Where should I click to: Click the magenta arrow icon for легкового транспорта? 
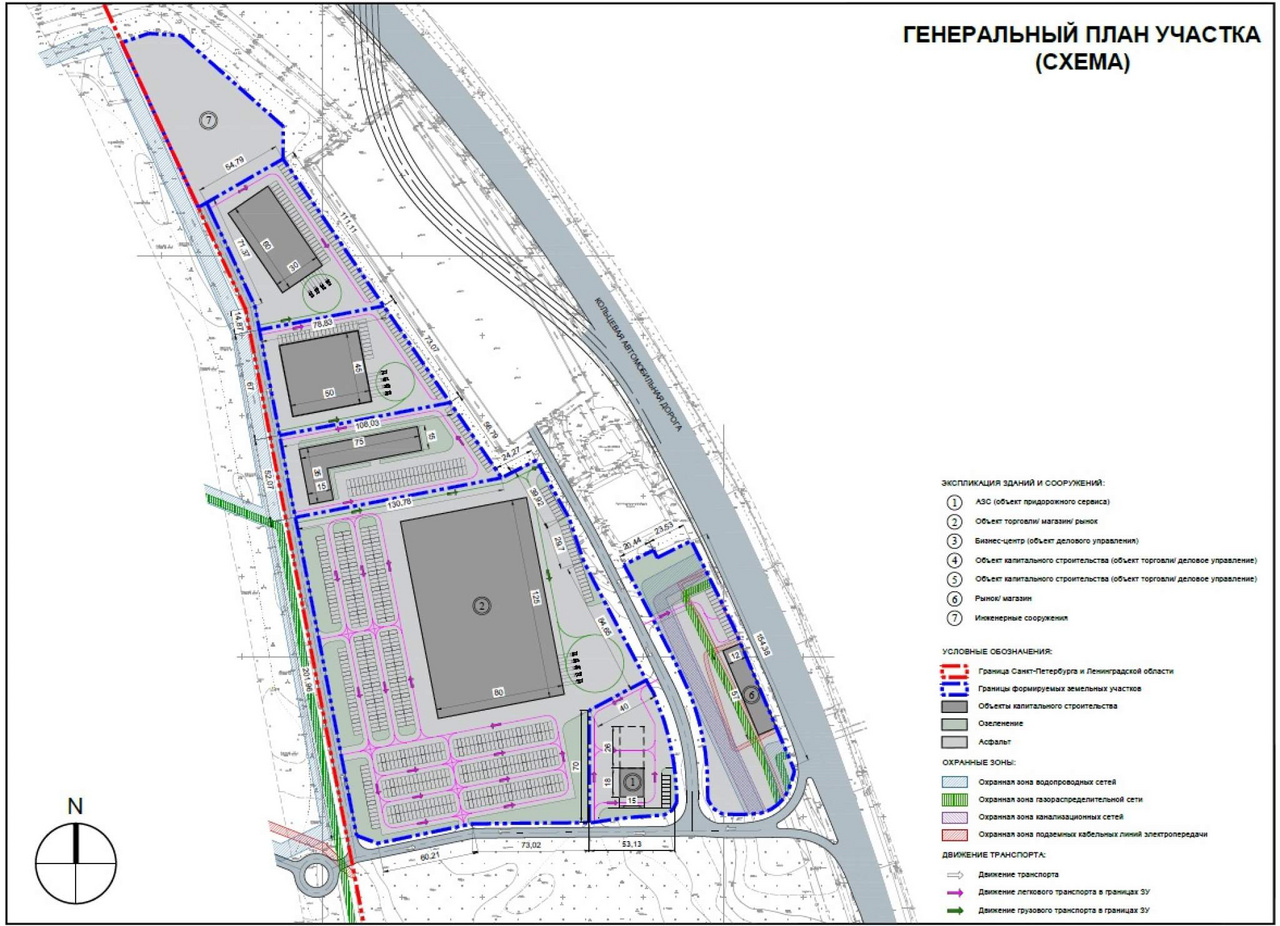tap(954, 892)
